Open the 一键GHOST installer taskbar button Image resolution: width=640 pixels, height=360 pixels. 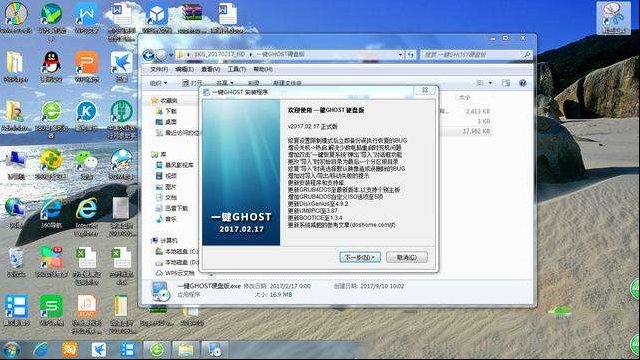point(214,350)
